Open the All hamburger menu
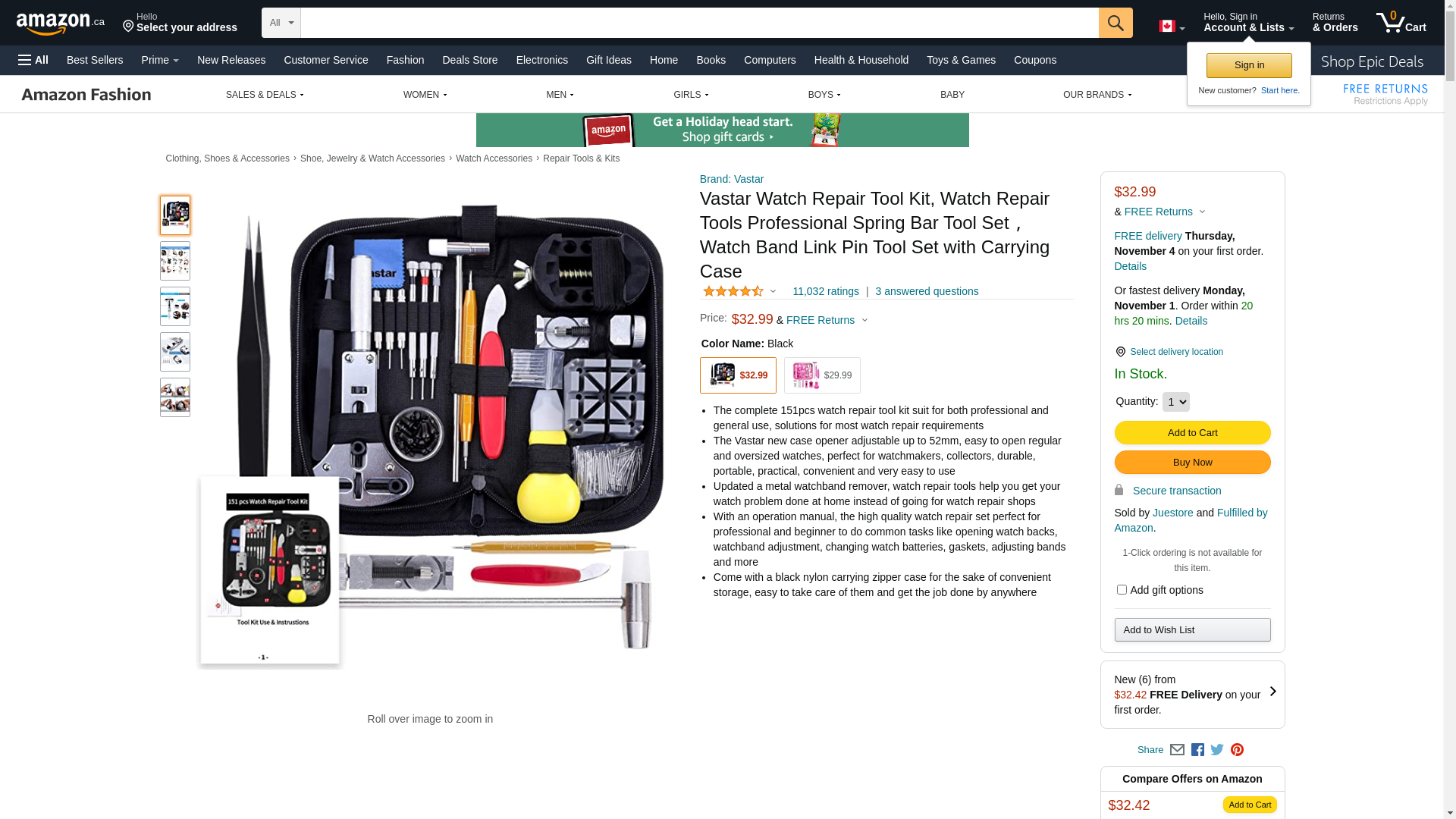The width and height of the screenshot is (1456, 819). 33,60
